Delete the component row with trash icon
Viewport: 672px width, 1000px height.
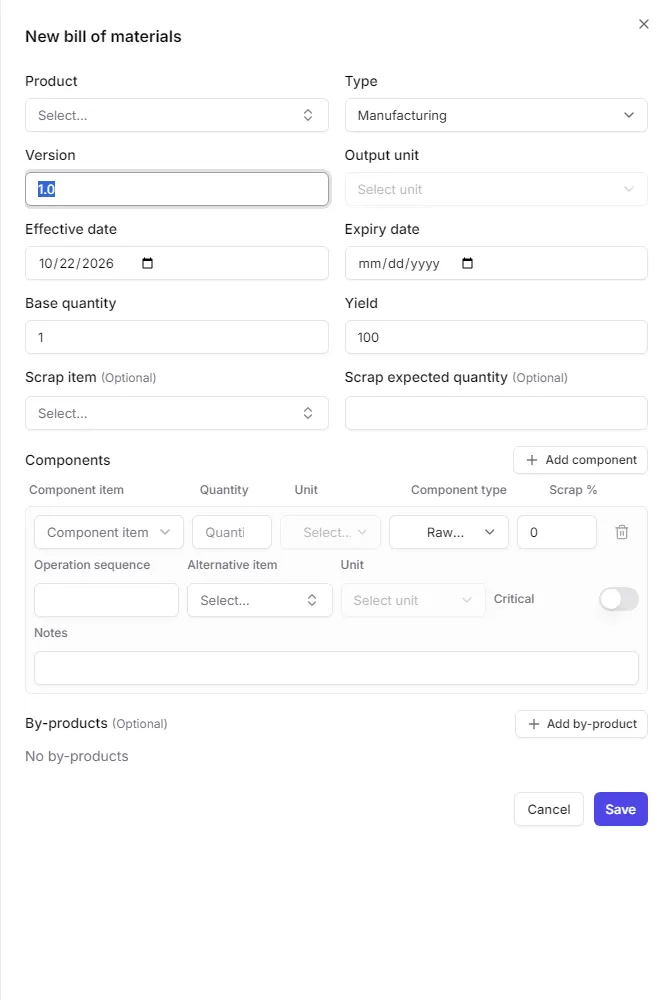(x=622, y=532)
